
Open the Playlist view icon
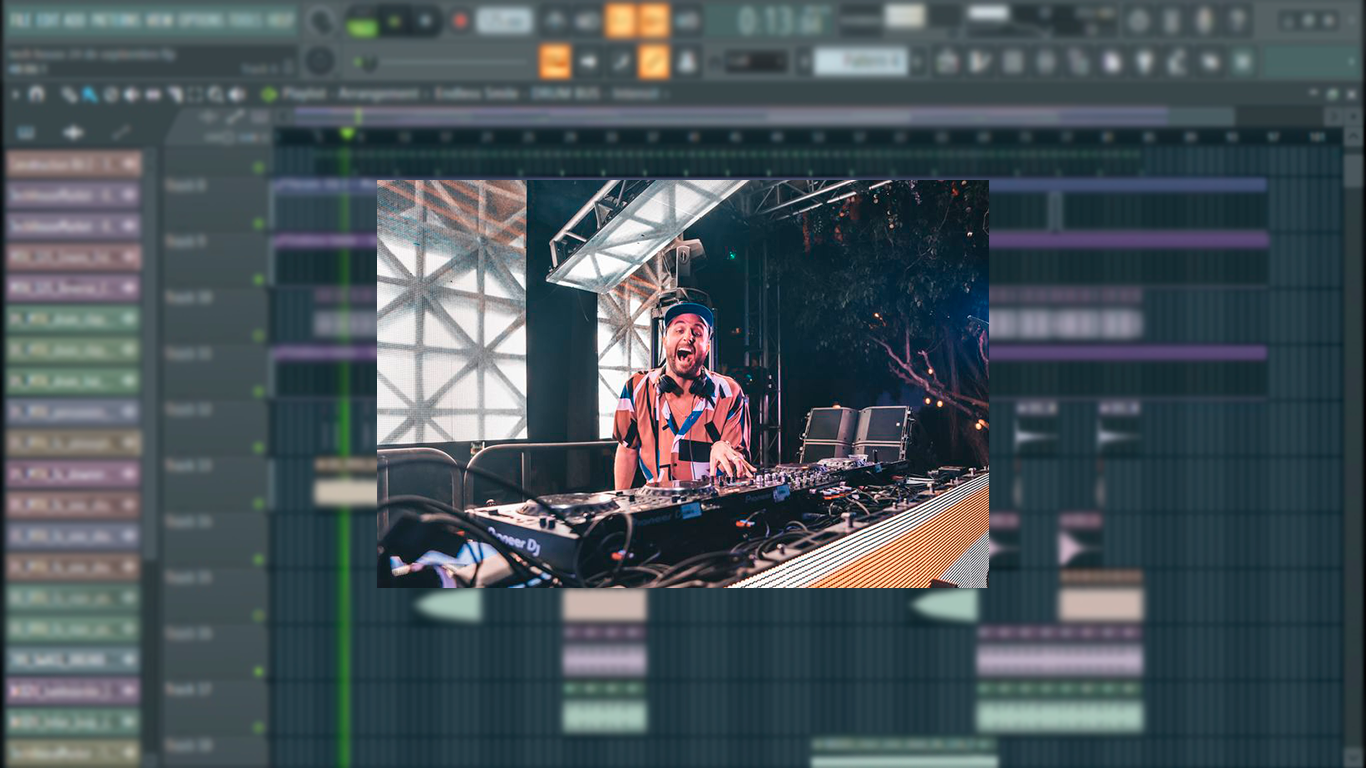point(947,62)
